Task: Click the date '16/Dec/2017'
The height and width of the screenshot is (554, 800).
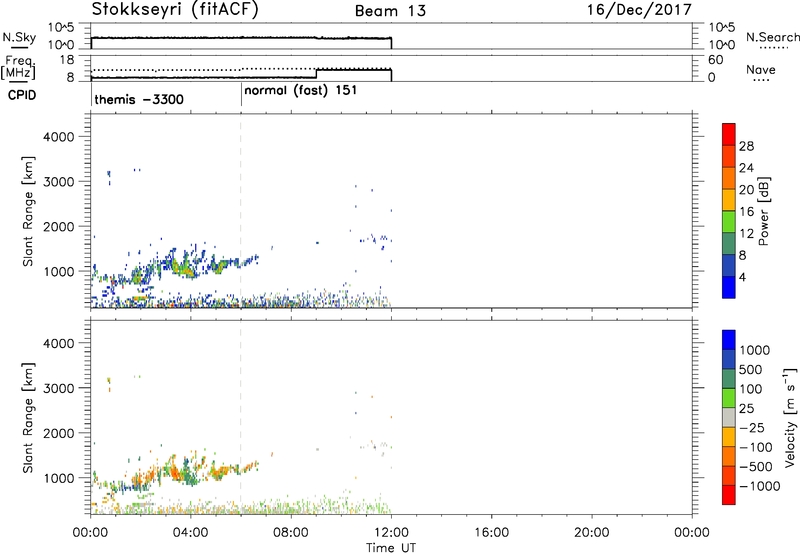Action: coord(639,9)
